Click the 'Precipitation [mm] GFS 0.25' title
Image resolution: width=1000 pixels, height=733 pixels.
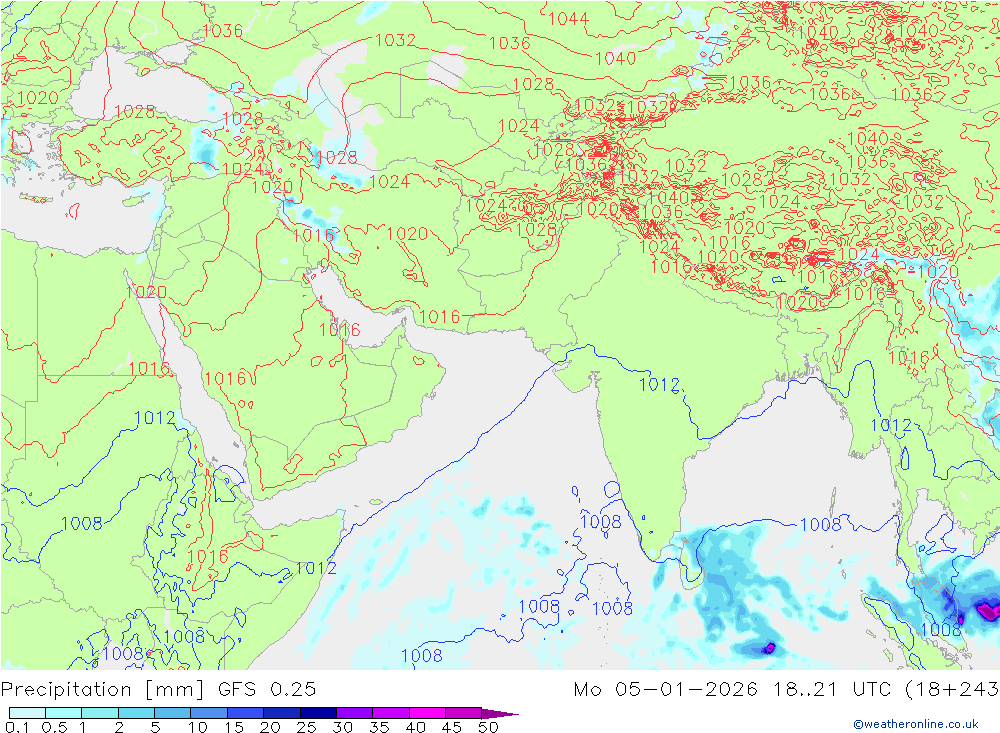tap(158, 690)
